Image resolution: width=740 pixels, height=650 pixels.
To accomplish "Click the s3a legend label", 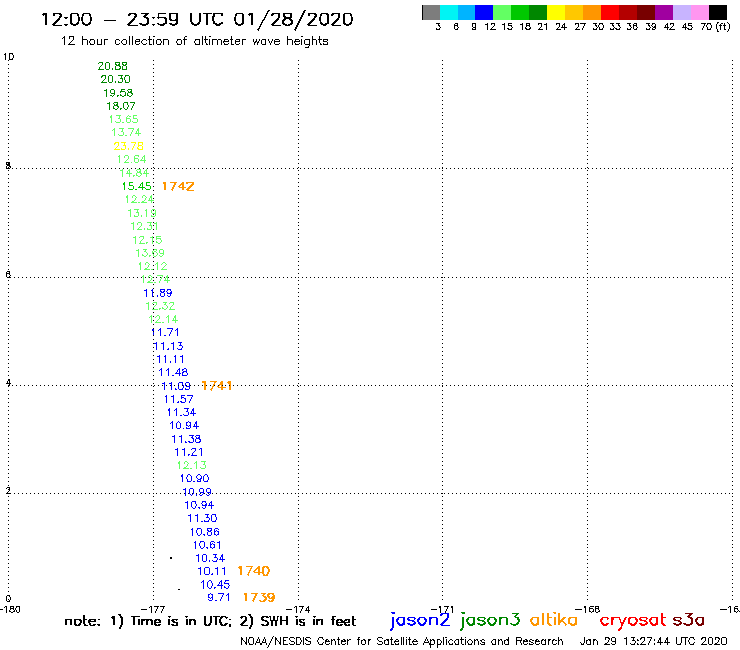I will (689, 620).
